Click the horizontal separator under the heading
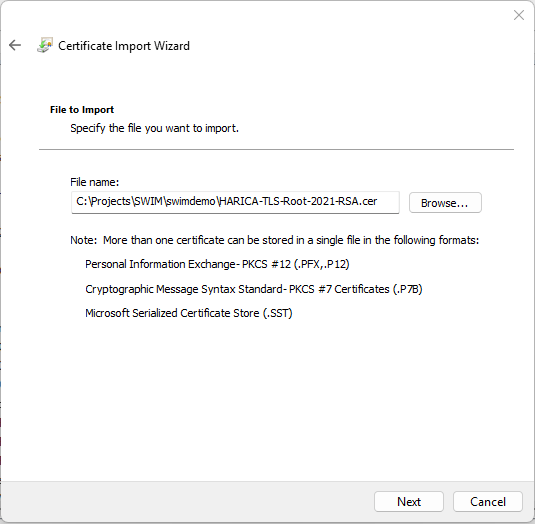This screenshot has width=535, height=524. [x=276, y=149]
